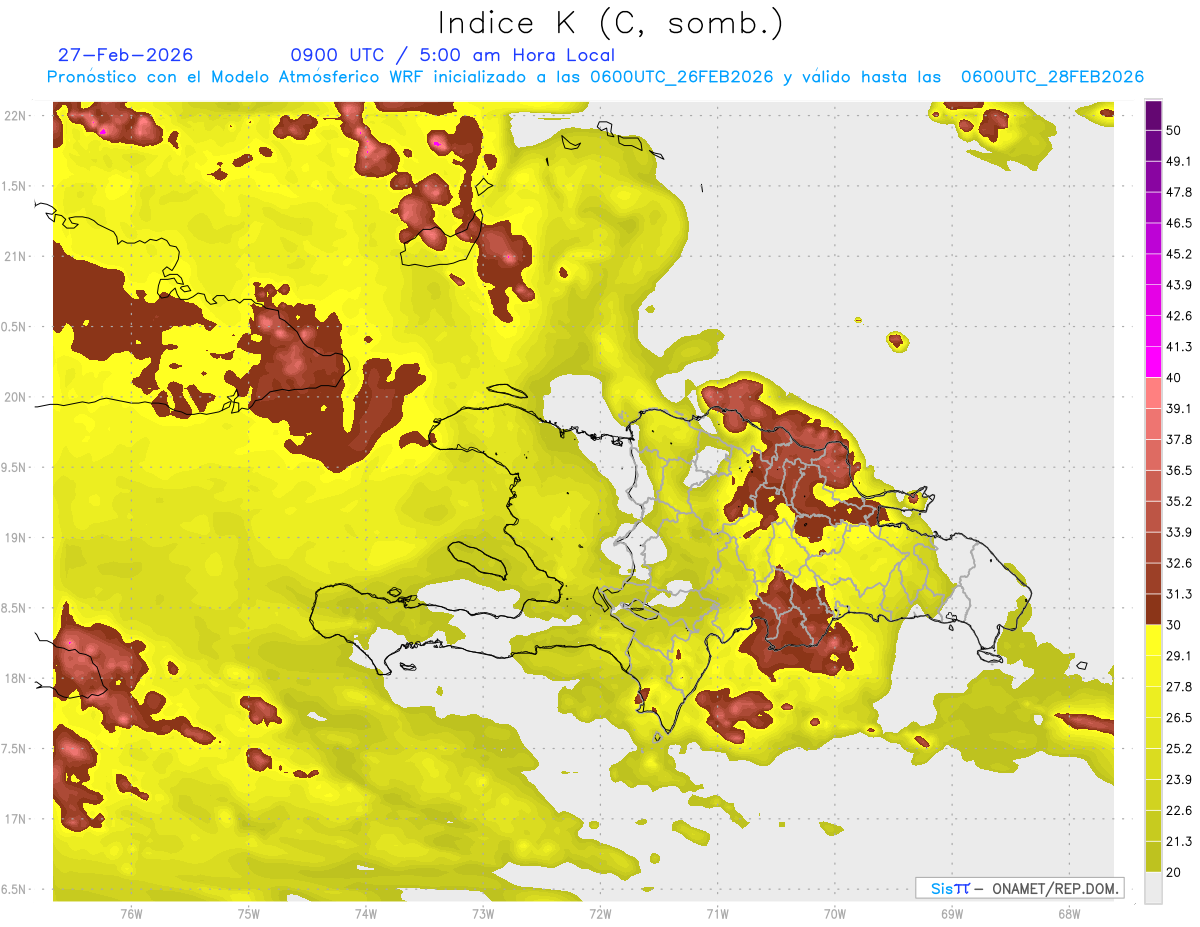Click the "0600UTC_28FEB2026" valid-until time
Viewport: 1200px width, 927px height.
1052,77
